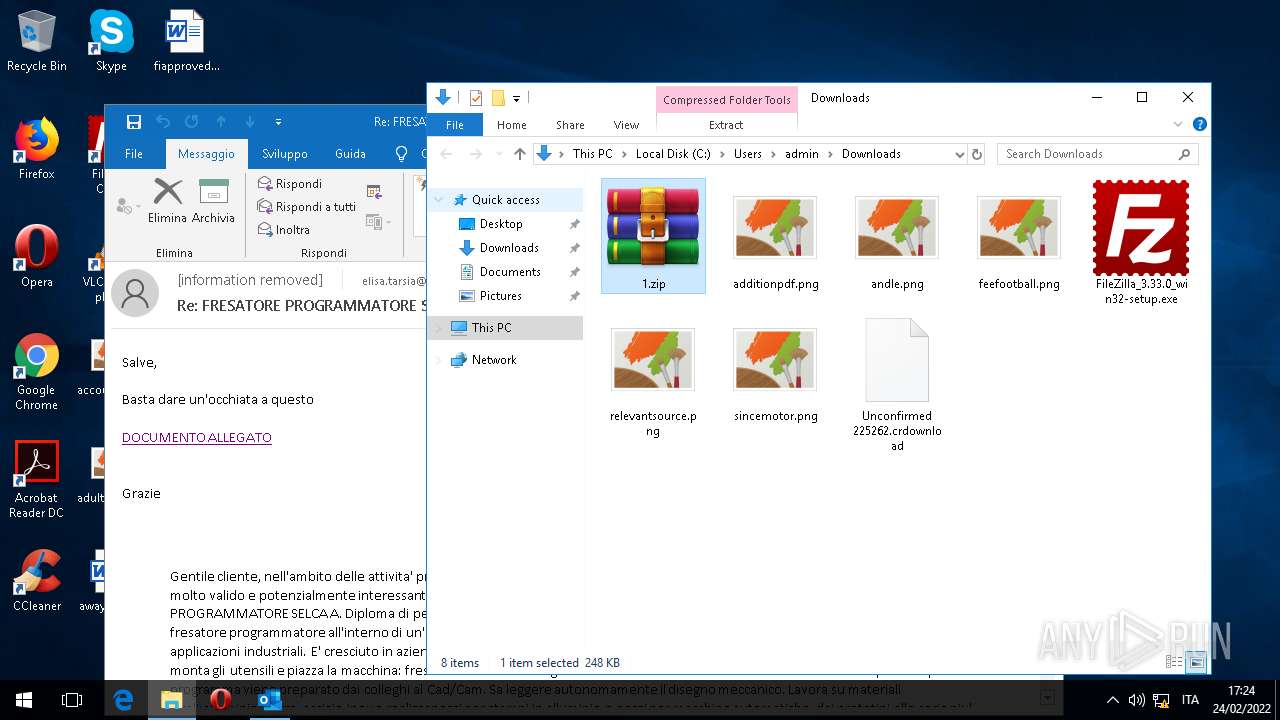The width and height of the screenshot is (1280, 720).
Task: Open Firefox desktop shortcut
Action: pos(36,148)
